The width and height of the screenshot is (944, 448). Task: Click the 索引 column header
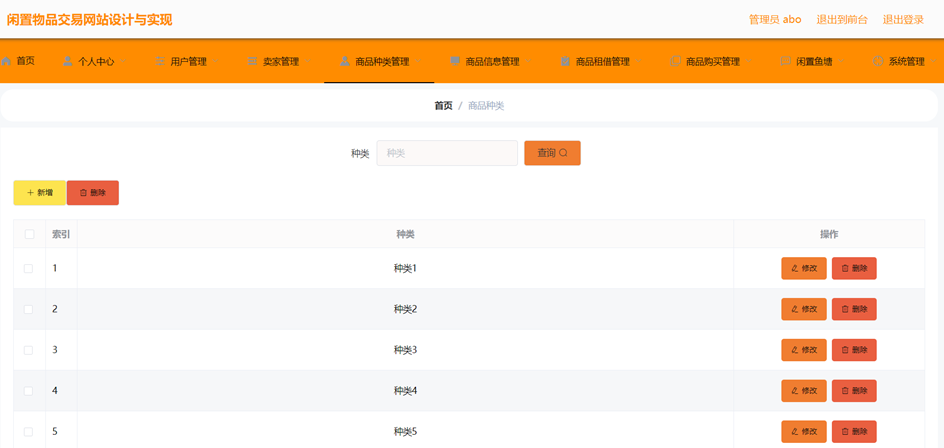tap(61, 234)
